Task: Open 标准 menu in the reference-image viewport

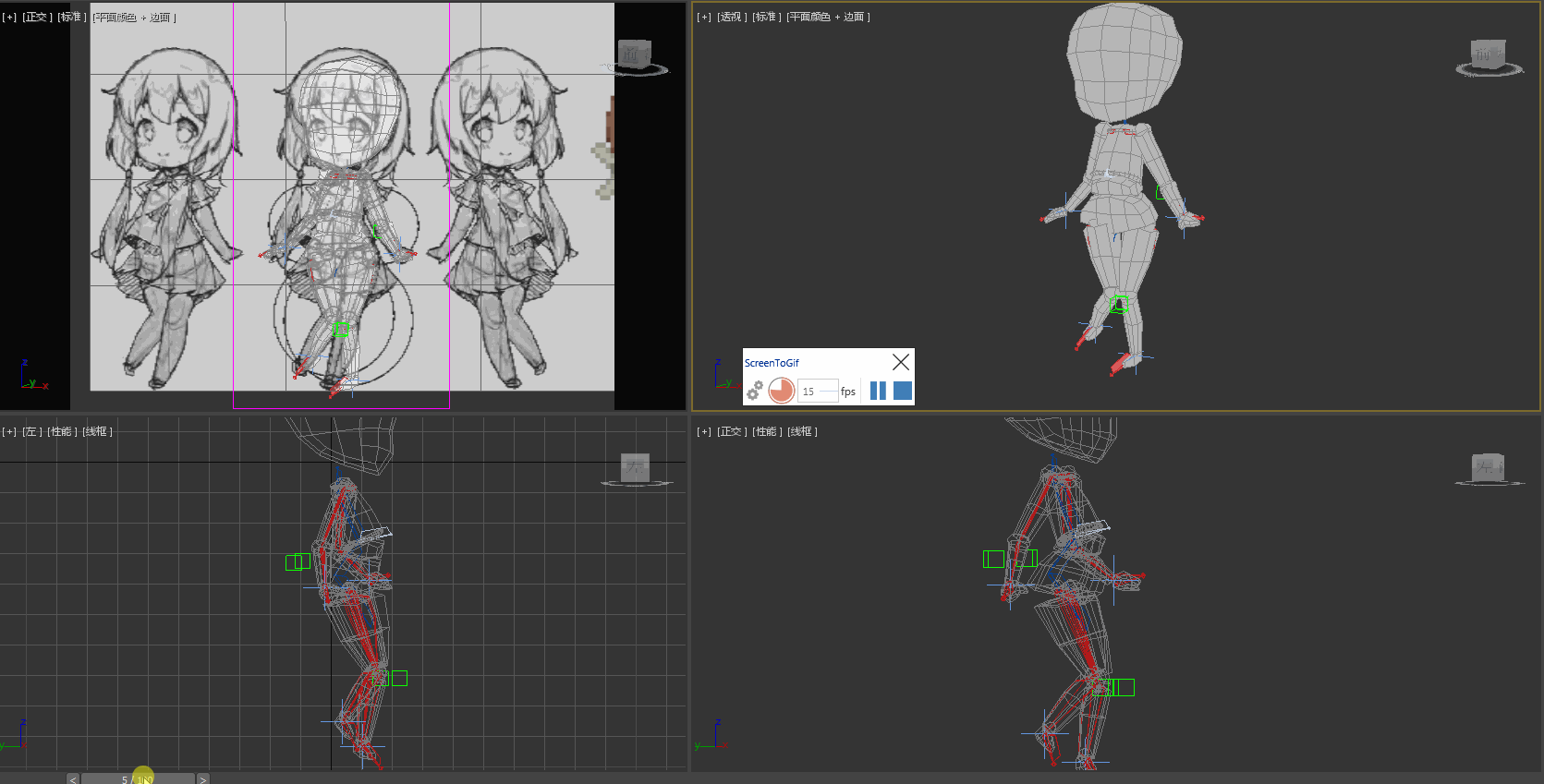Action: pyautogui.click(x=71, y=17)
